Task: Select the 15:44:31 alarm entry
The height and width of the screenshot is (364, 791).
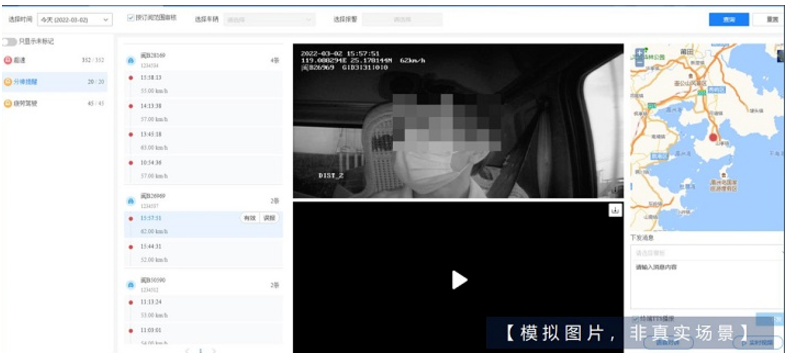Action: coord(203,253)
